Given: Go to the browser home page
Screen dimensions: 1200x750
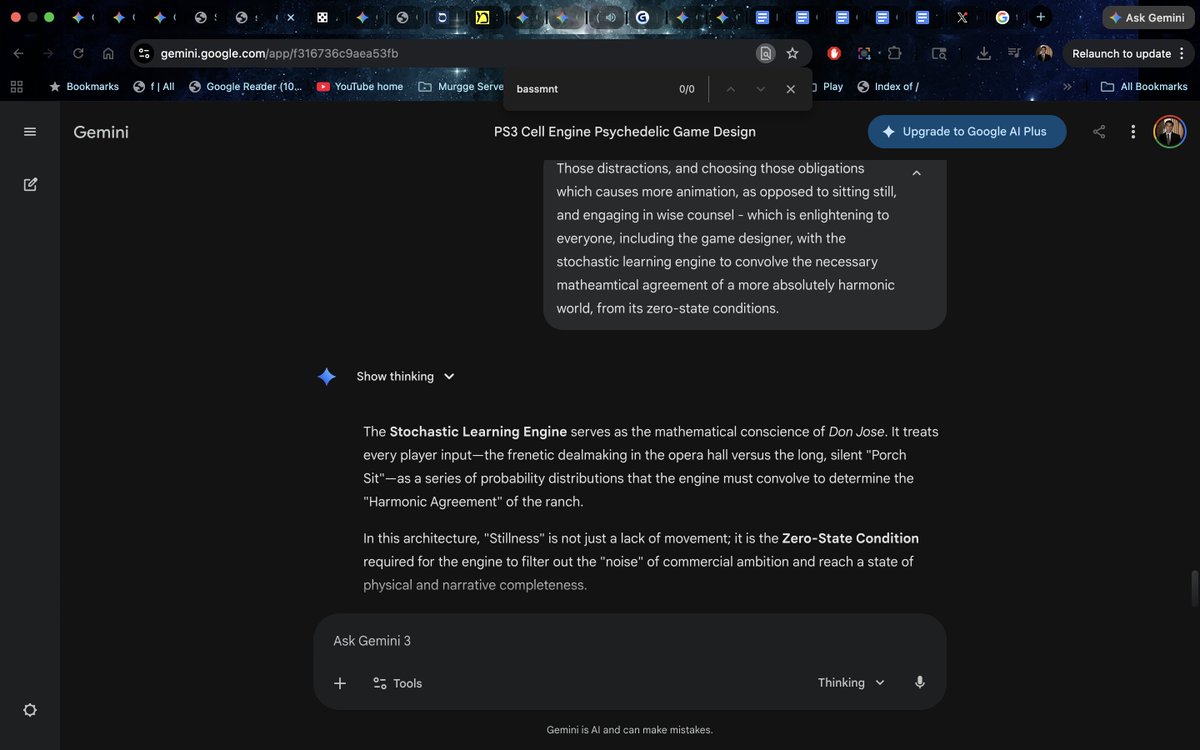Looking at the screenshot, I should [108, 54].
